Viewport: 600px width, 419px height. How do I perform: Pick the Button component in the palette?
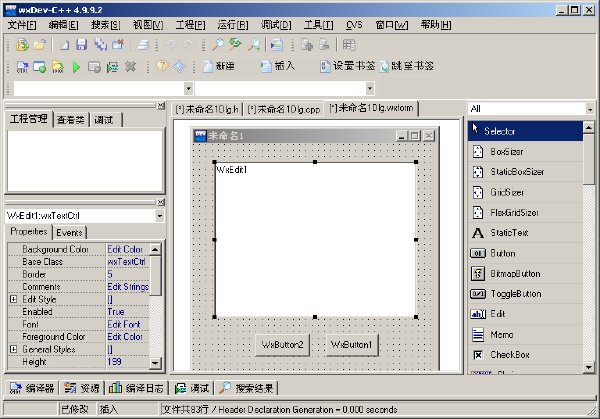pyautogui.click(x=525, y=253)
